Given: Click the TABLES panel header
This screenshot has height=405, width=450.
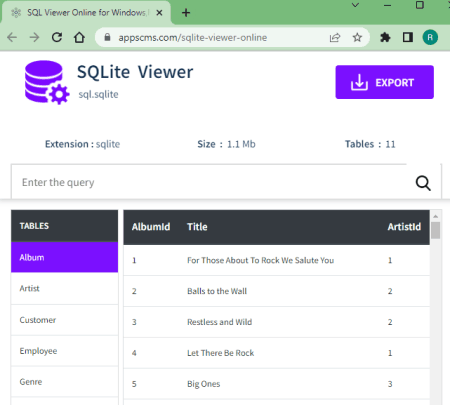Looking at the screenshot, I should point(64,226).
